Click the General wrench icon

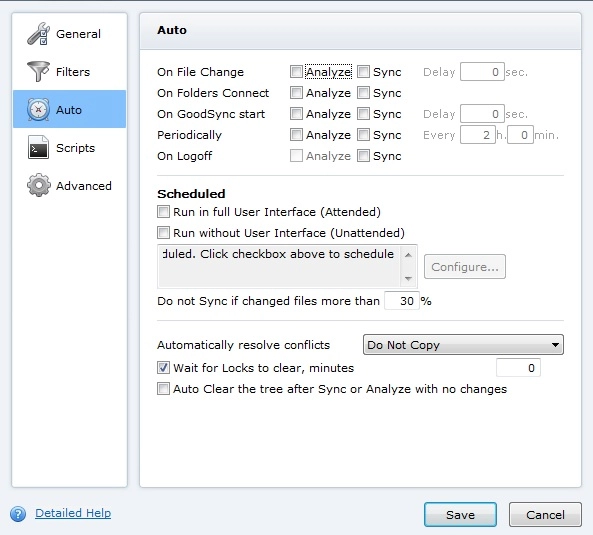(39, 34)
